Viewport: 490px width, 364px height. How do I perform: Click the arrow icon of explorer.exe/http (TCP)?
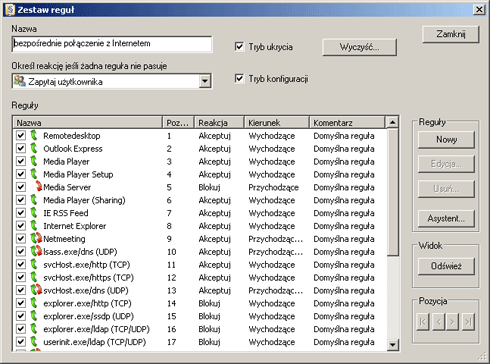tap(34, 302)
